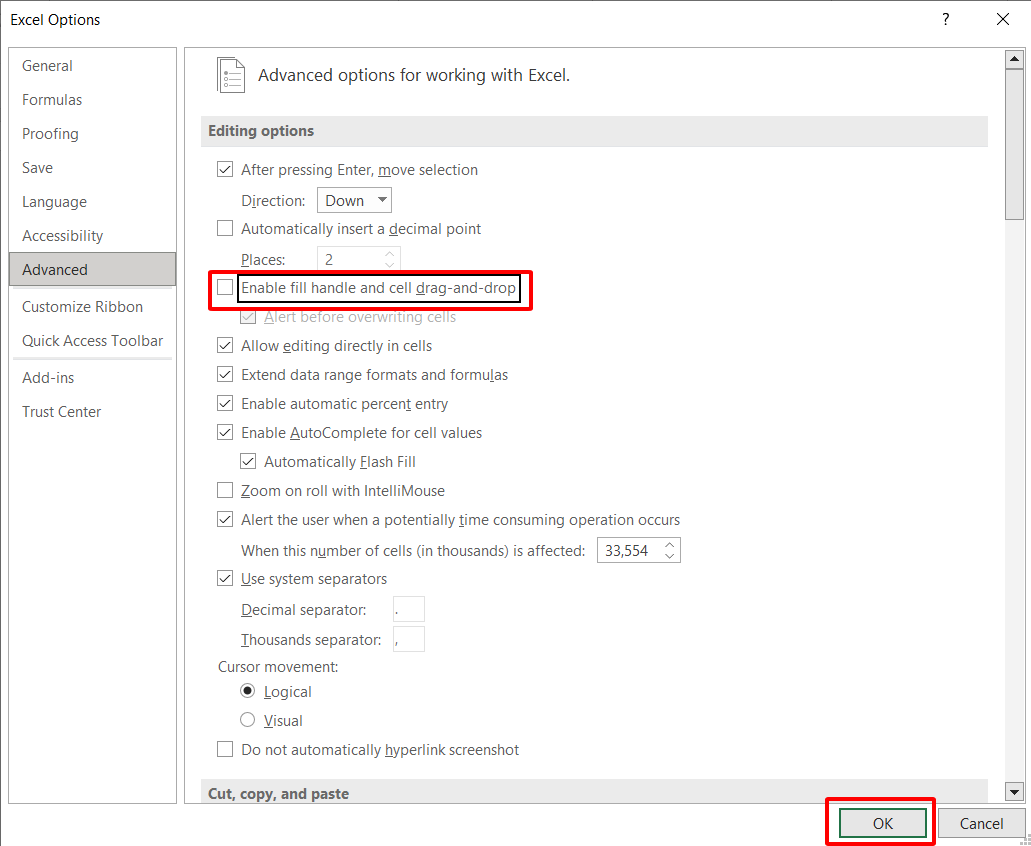Image resolution: width=1031 pixels, height=846 pixels.
Task: Click the Cursor movement label
Action: point(278,667)
